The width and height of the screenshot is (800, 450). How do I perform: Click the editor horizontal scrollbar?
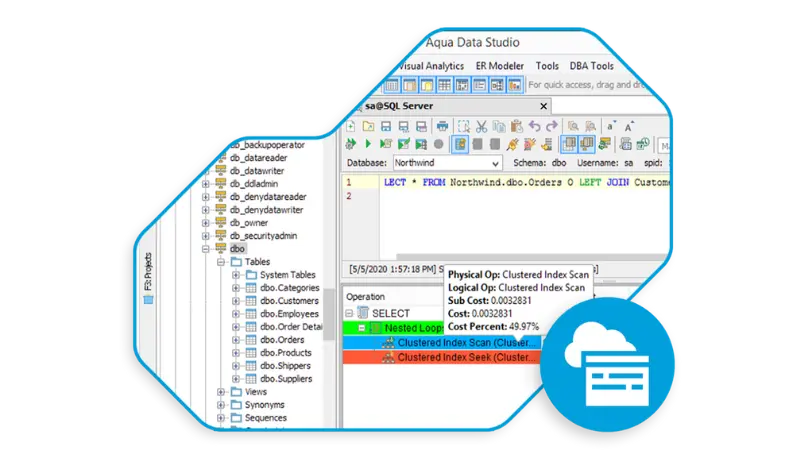531,257
